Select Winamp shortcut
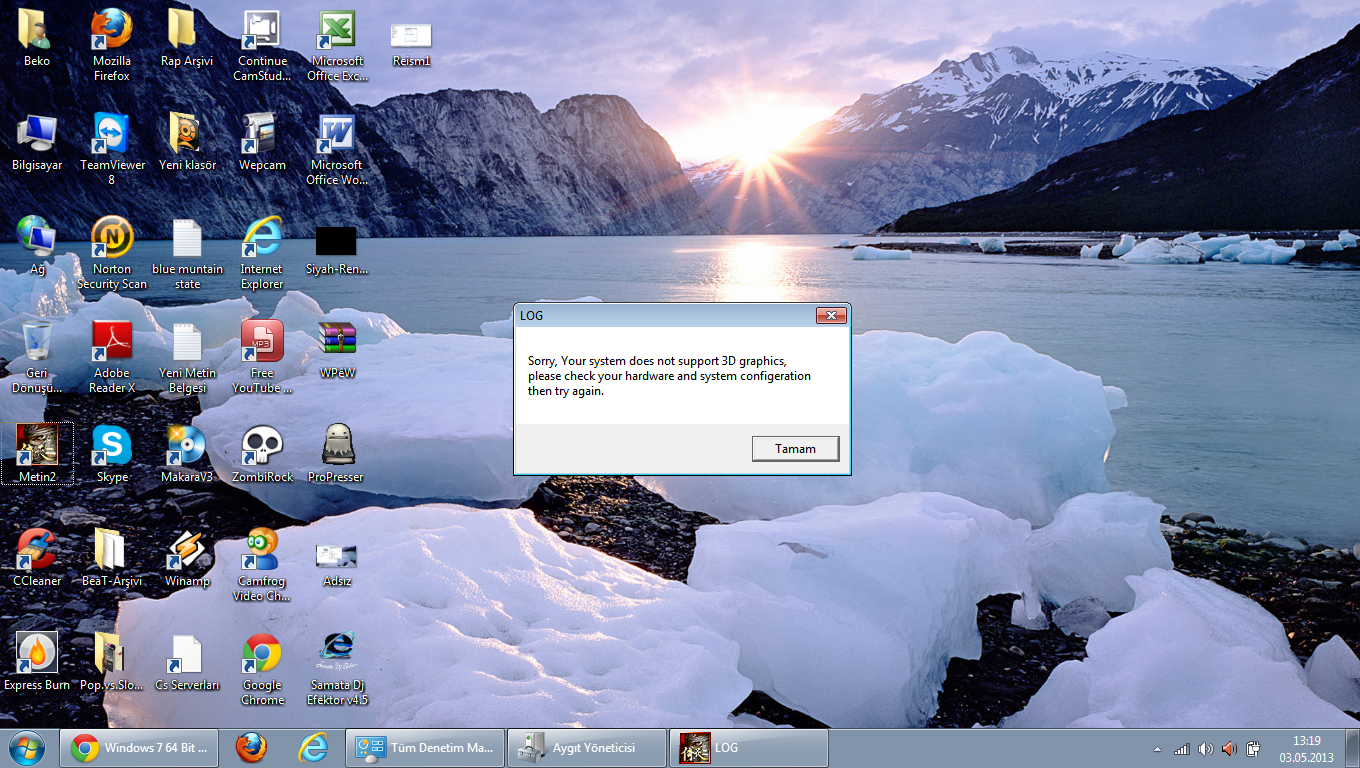 (x=187, y=557)
